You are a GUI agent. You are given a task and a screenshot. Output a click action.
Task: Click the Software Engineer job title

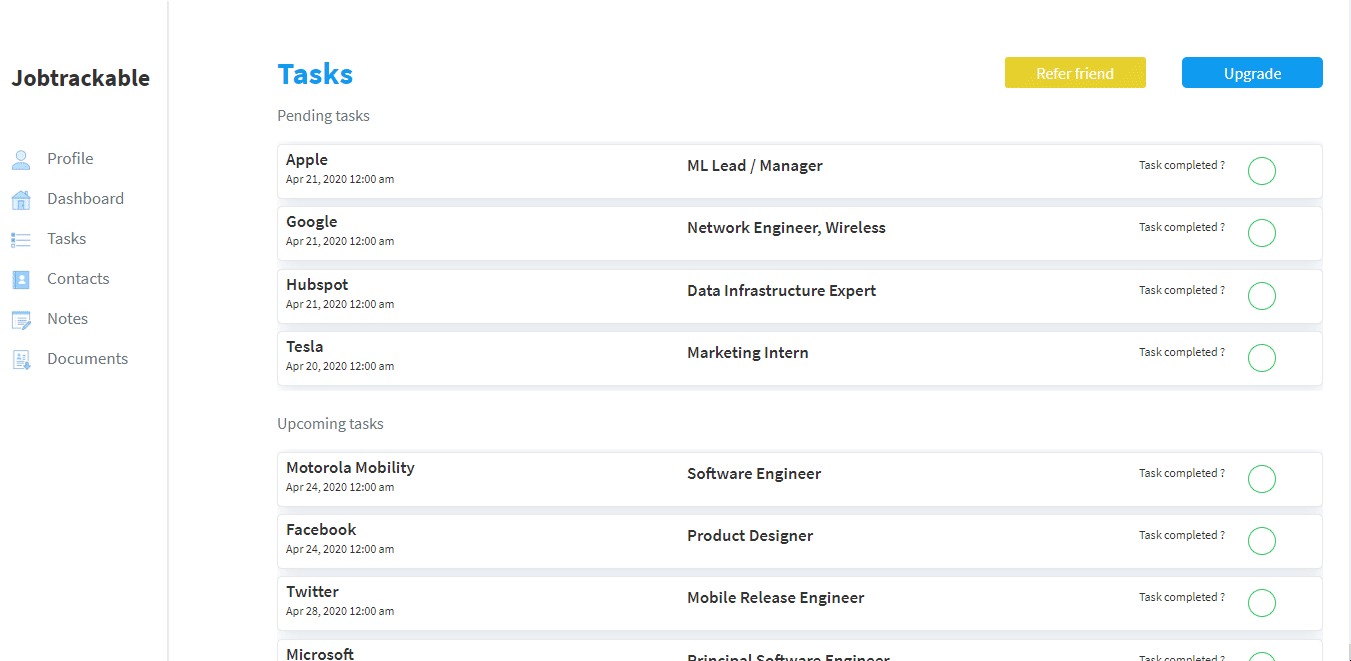point(754,474)
